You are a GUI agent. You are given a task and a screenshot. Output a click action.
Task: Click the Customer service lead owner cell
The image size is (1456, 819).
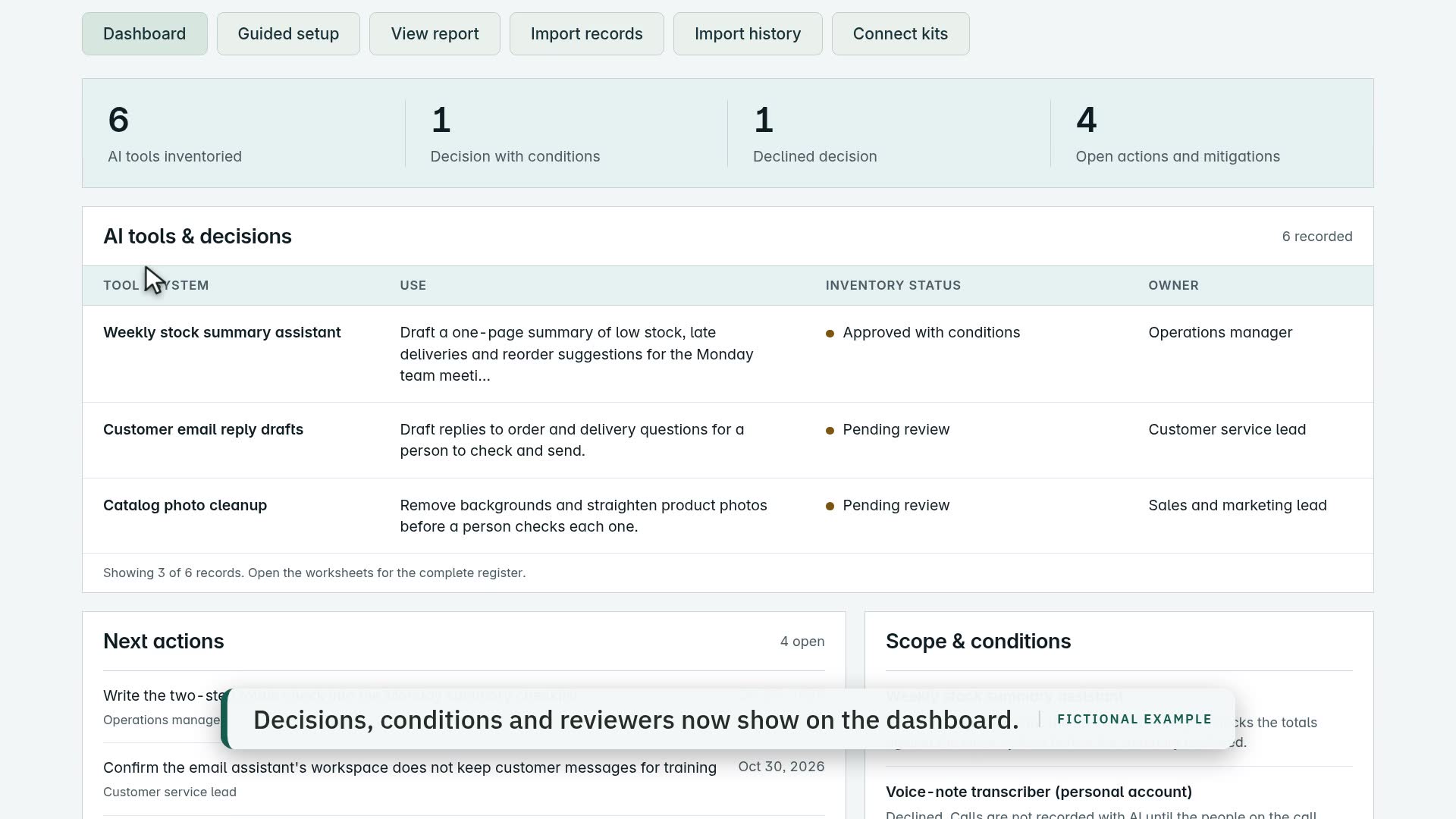click(x=1227, y=429)
